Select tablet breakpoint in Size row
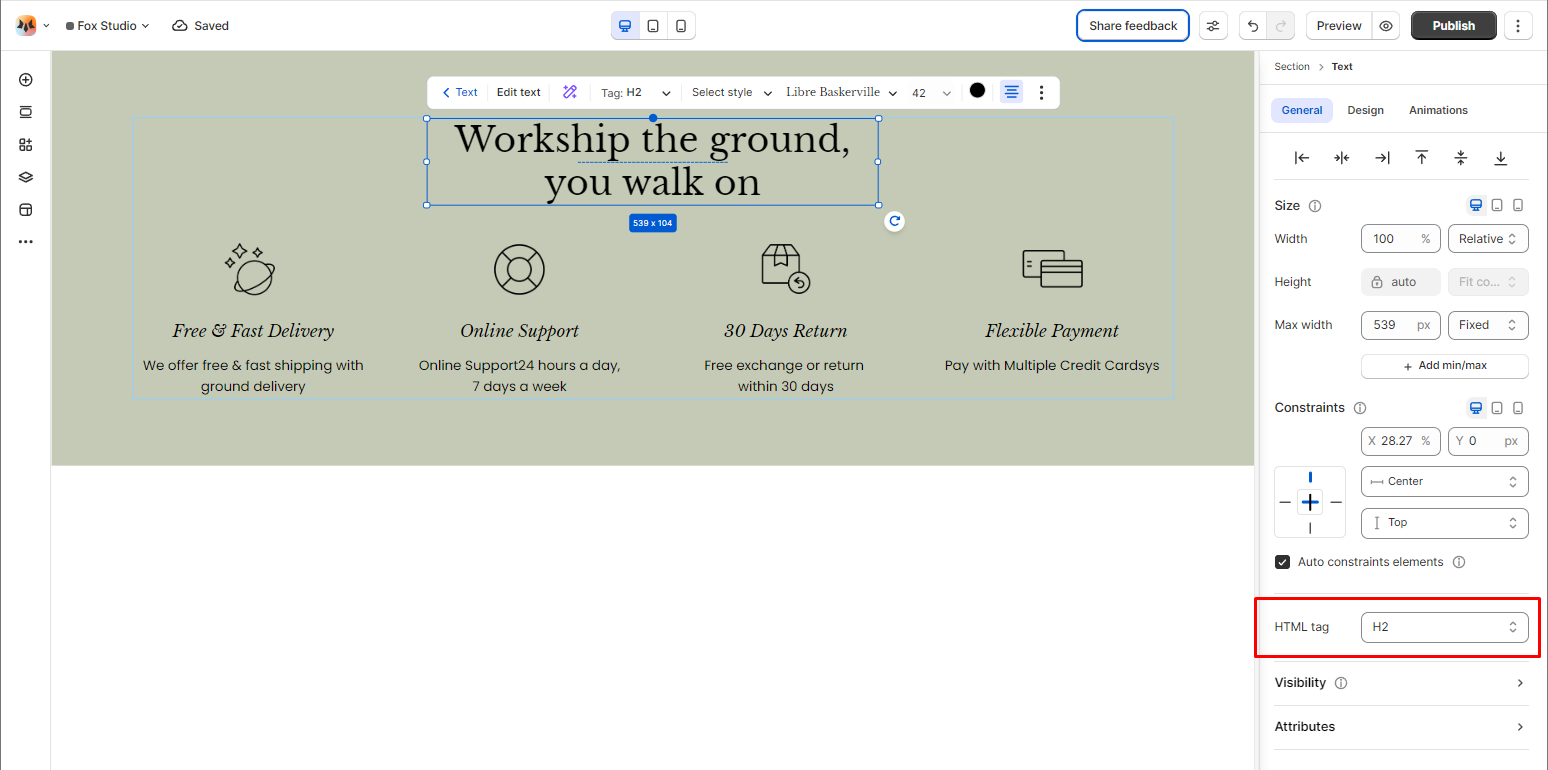This screenshot has width=1548, height=770. tap(1497, 205)
